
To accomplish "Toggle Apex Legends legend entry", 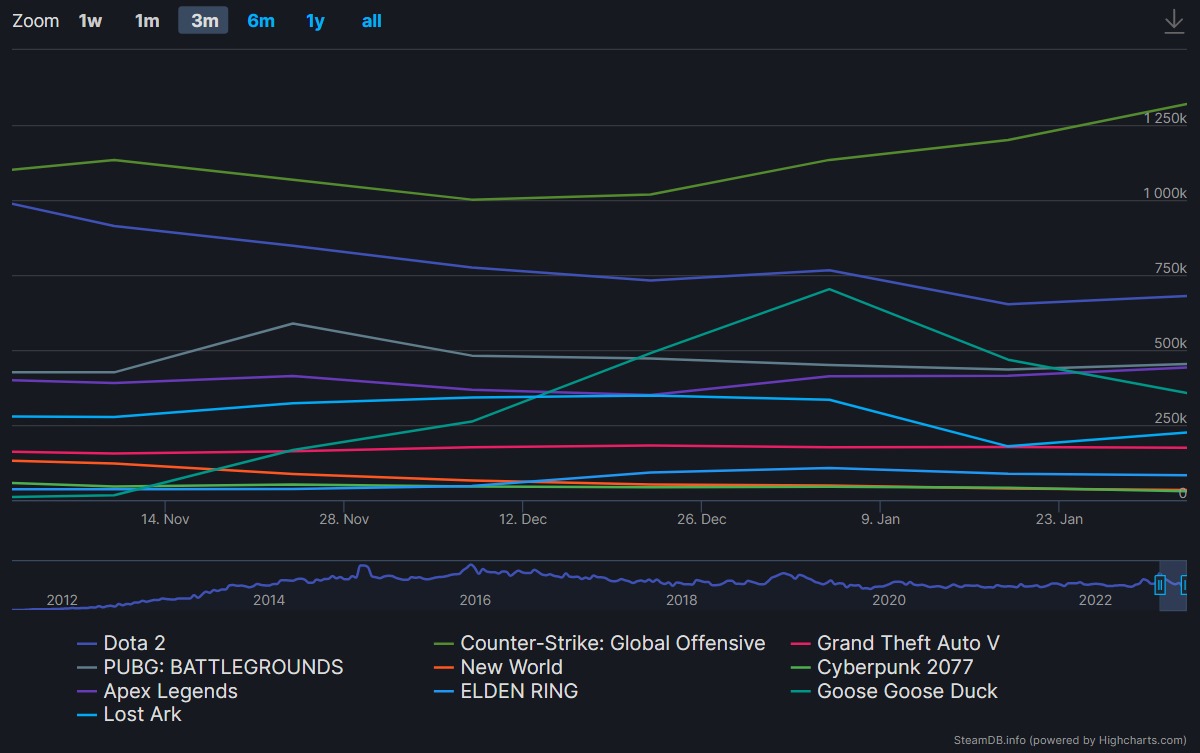I will pos(157,691).
